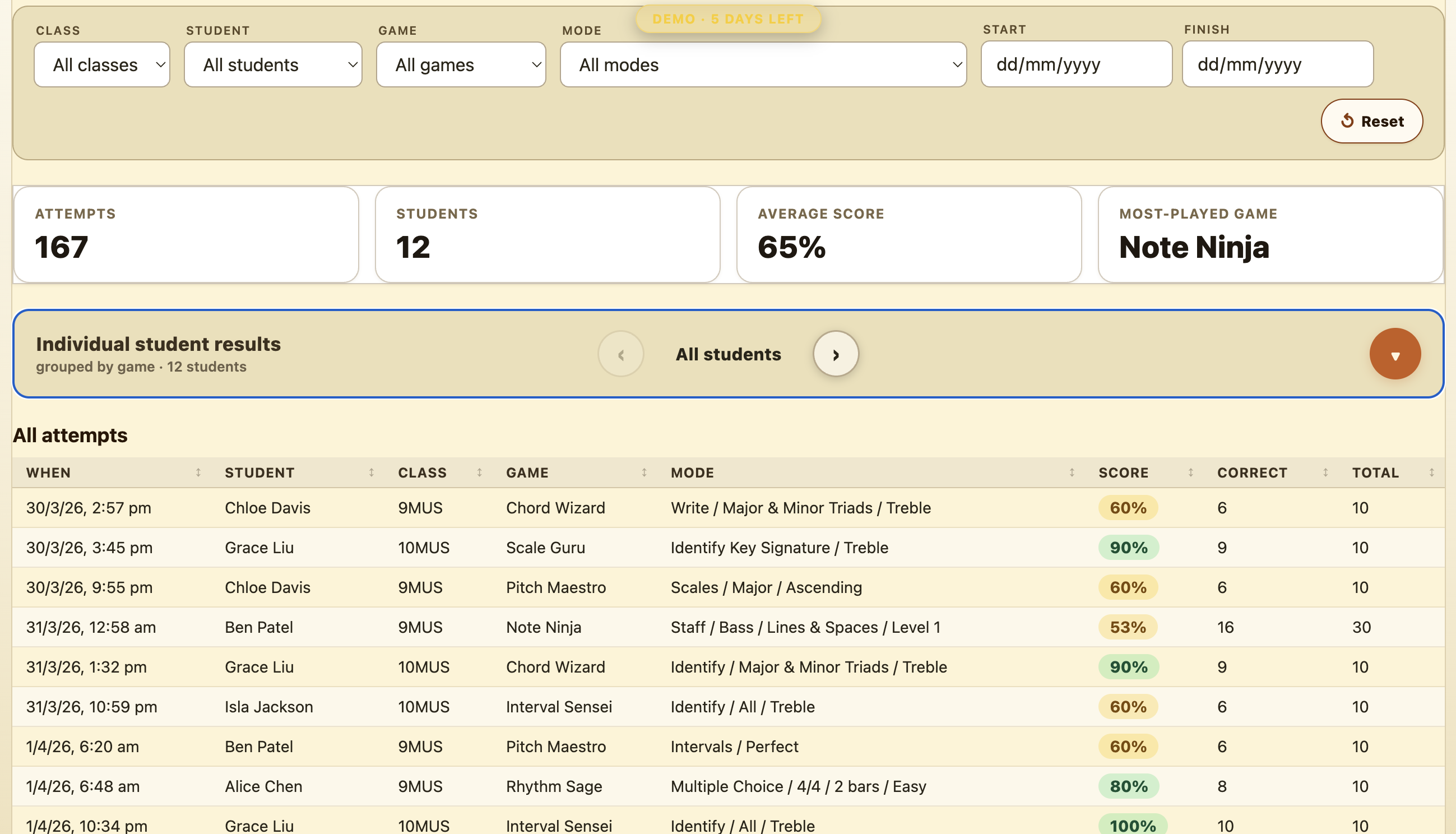Open the Class filter dropdown
The height and width of the screenshot is (834, 1456).
[102, 64]
